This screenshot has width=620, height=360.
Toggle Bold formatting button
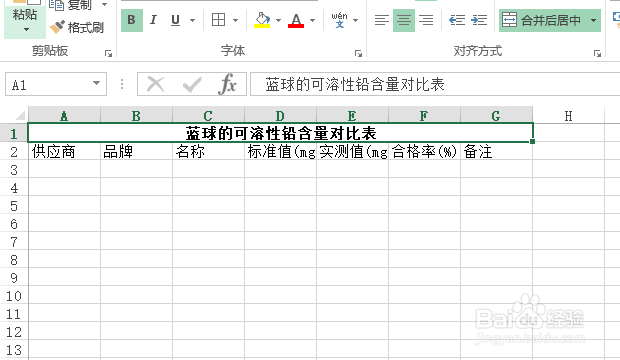tap(132, 20)
